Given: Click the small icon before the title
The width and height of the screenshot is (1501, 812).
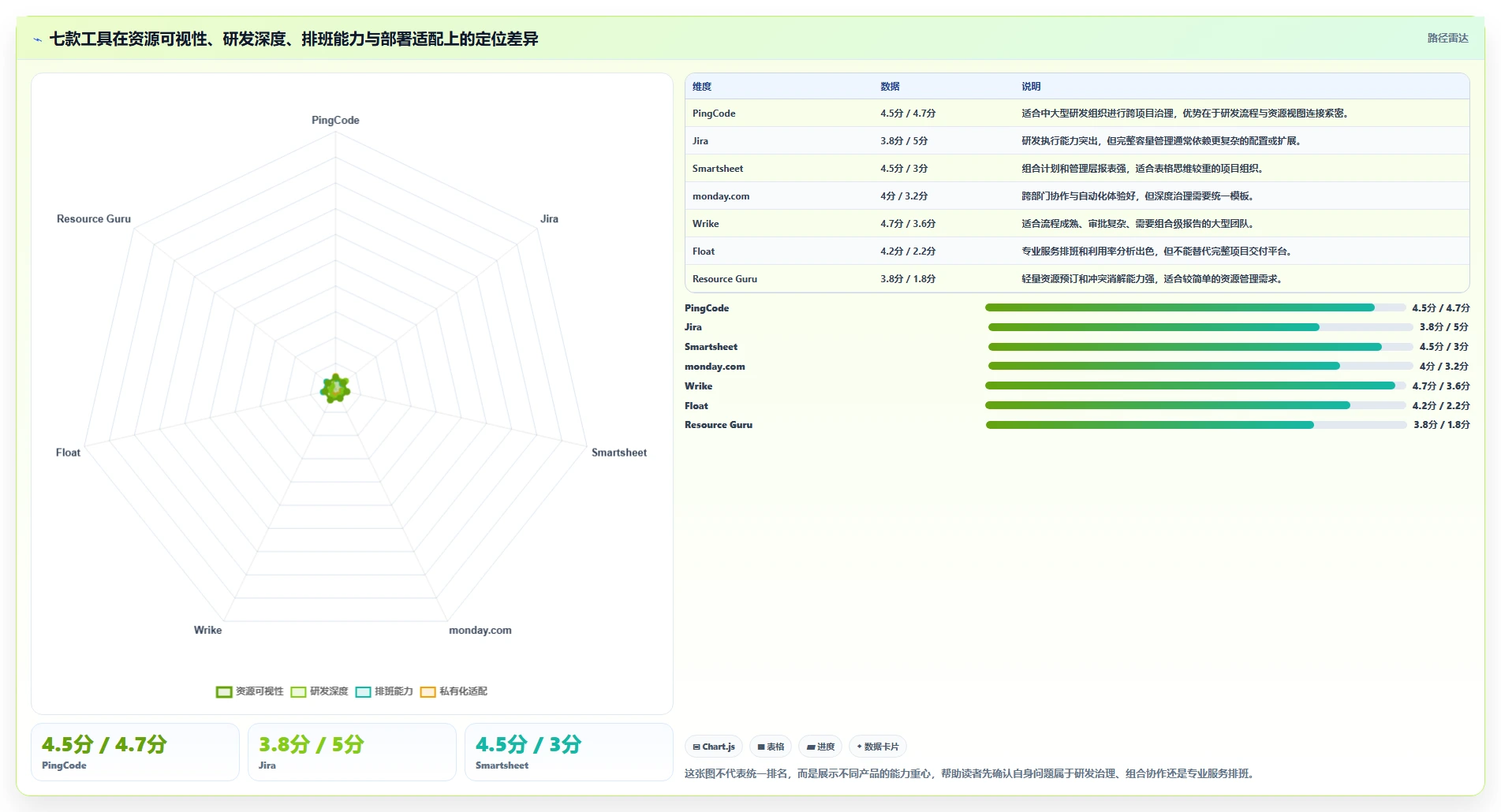Looking at the screenshot, I should pos(37,39).
